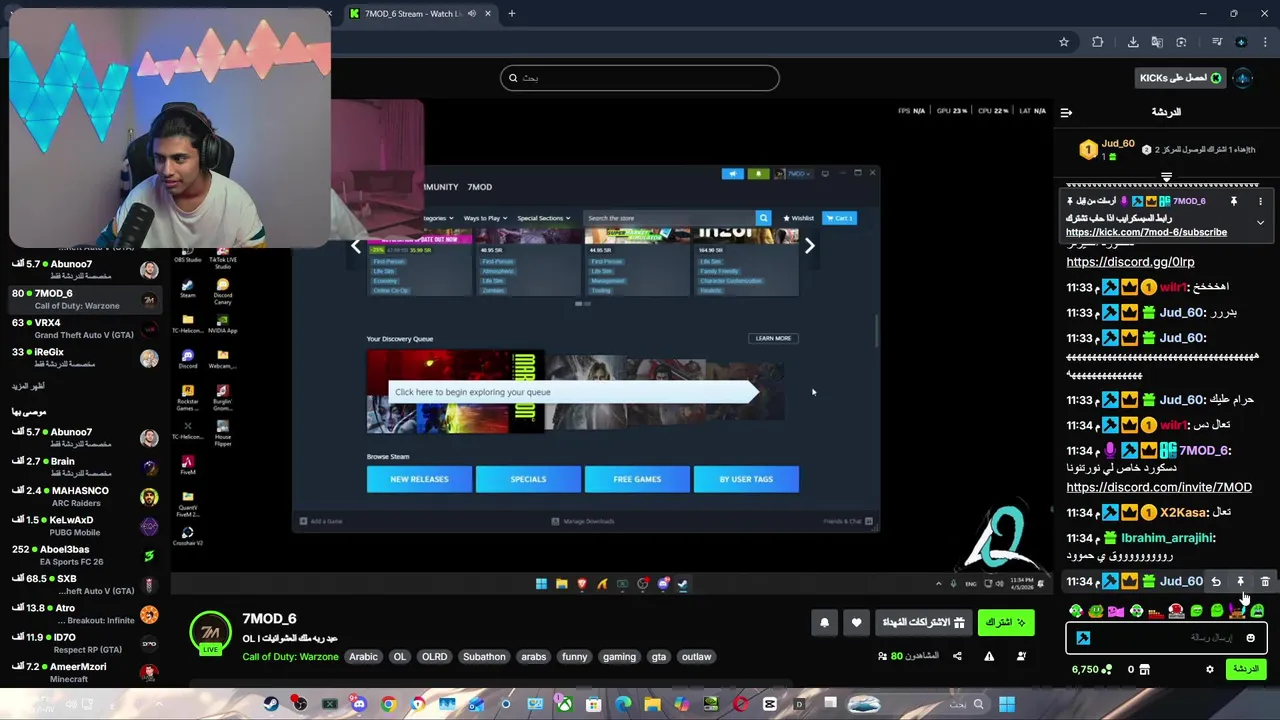Open the AmeerMzori channel in the sidebar
Image resolution: width=1280 pixels, height=720 pixels.
[85, 671]
